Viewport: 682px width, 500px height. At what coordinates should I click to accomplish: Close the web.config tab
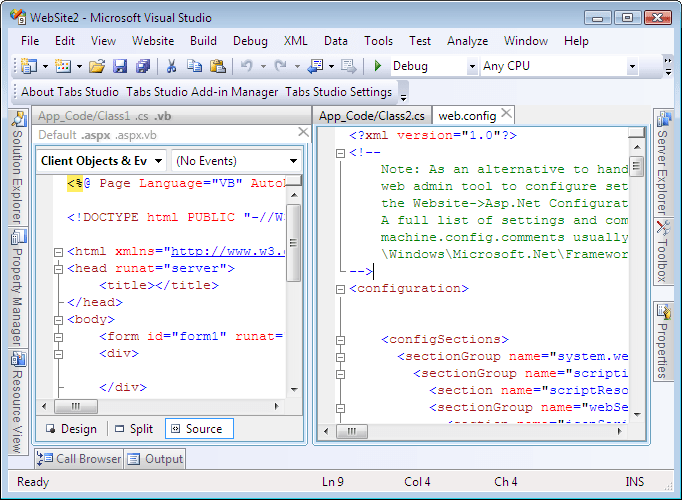tap(506, 113)
